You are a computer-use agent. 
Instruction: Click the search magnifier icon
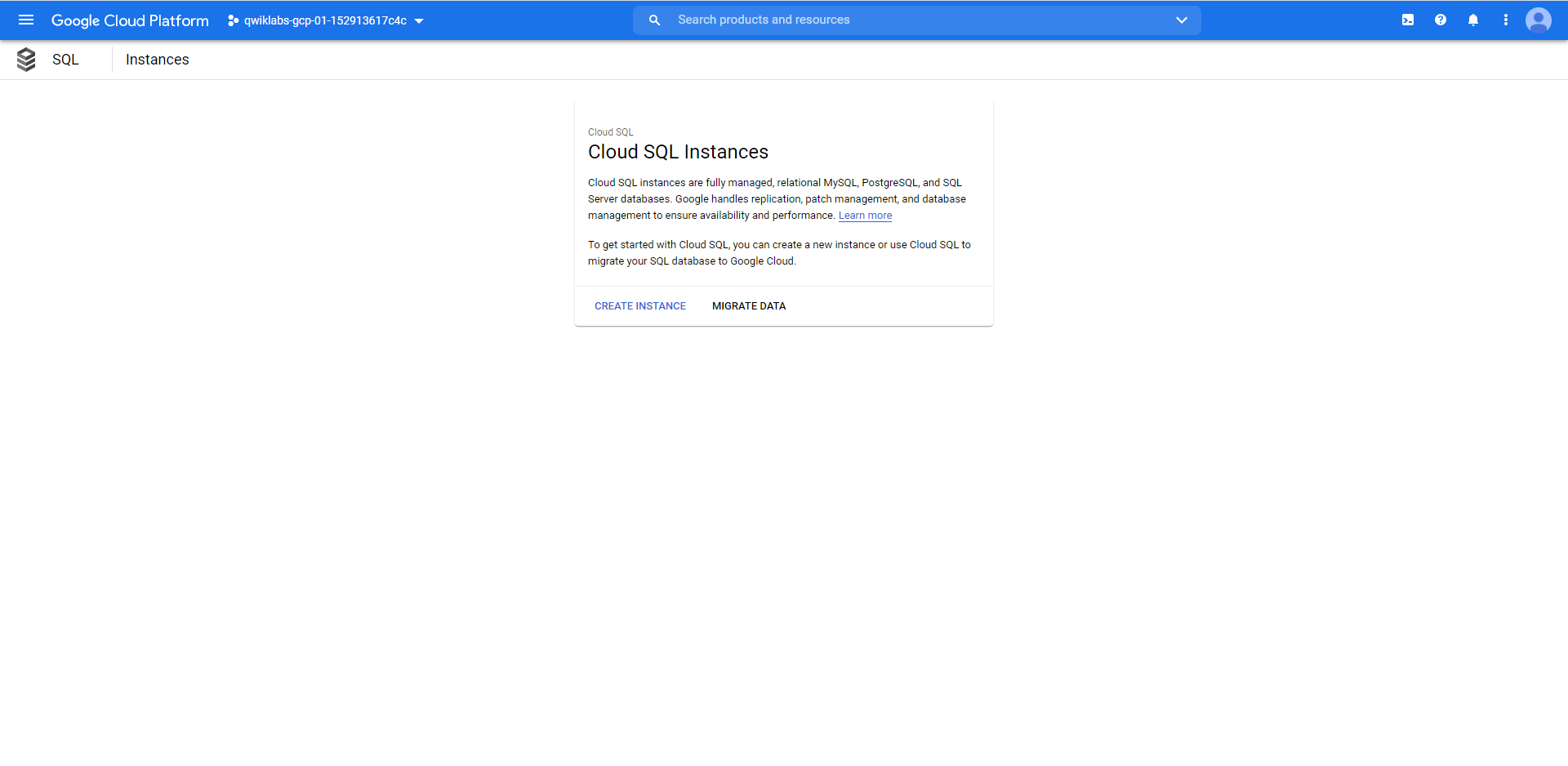tap(654, 20)
